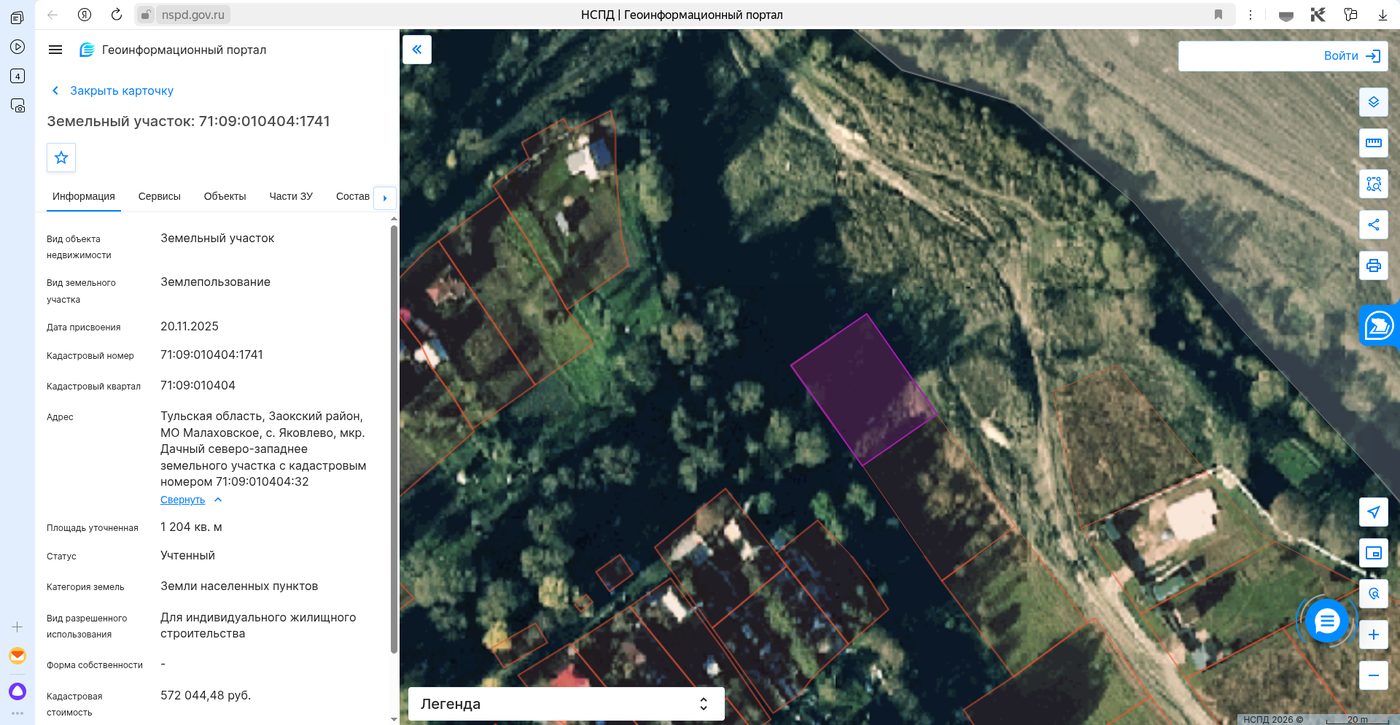
Task: Click the K extension icon in toolbar
Action: (1318, 14)
